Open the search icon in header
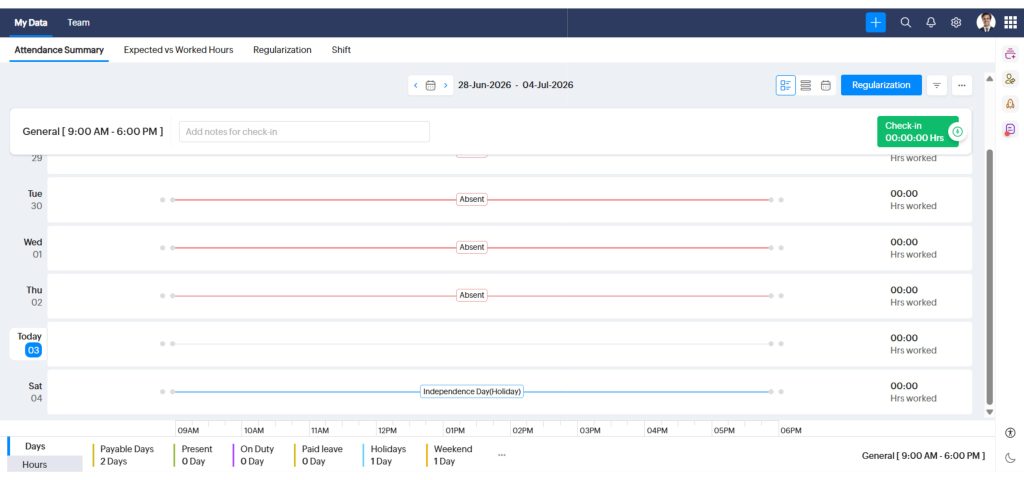 tap(905, 22)
